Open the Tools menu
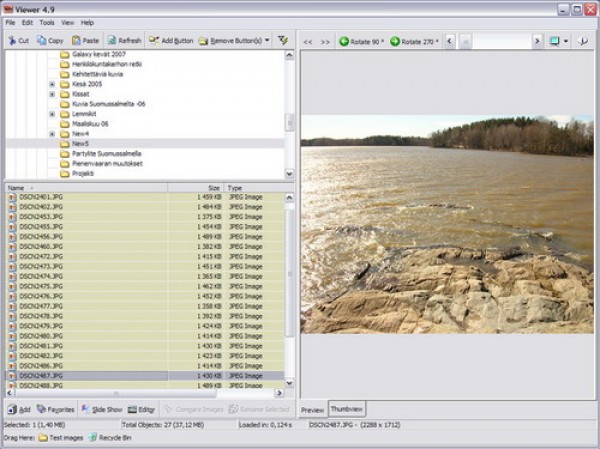The height and width of the screenshot is (449, 600). 46,22
